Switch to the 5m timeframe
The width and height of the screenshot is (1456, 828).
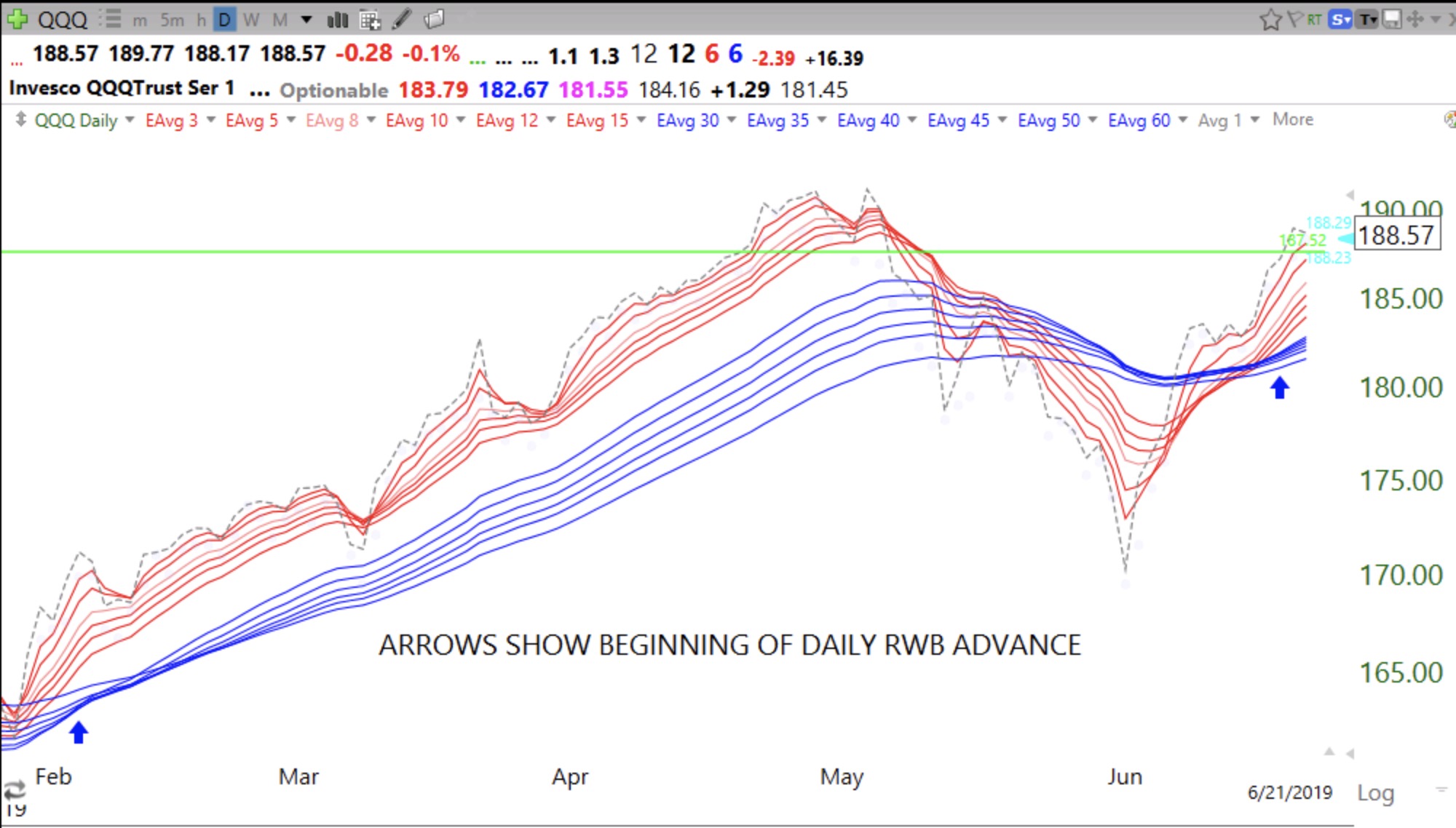pyautogui.click(x=172, y=20)
